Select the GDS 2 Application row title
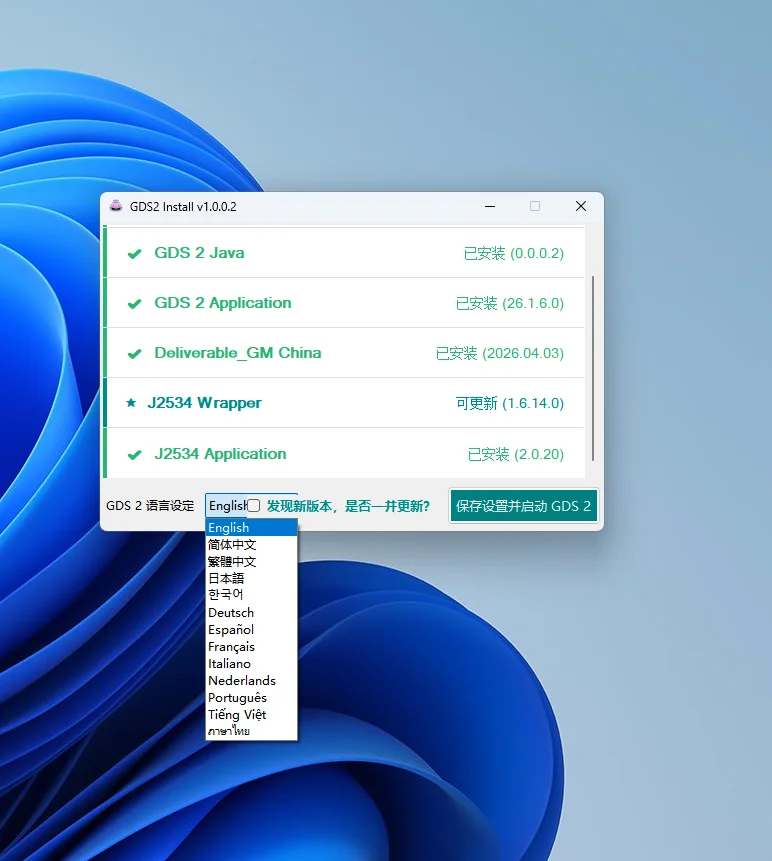772x861 pixels. click(223, 303)
